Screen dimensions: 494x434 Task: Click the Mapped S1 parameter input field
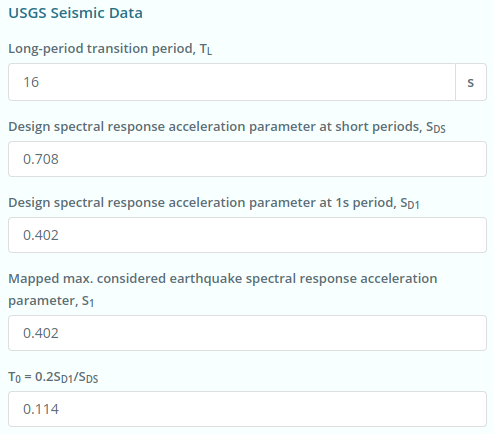tap(247, 333)
